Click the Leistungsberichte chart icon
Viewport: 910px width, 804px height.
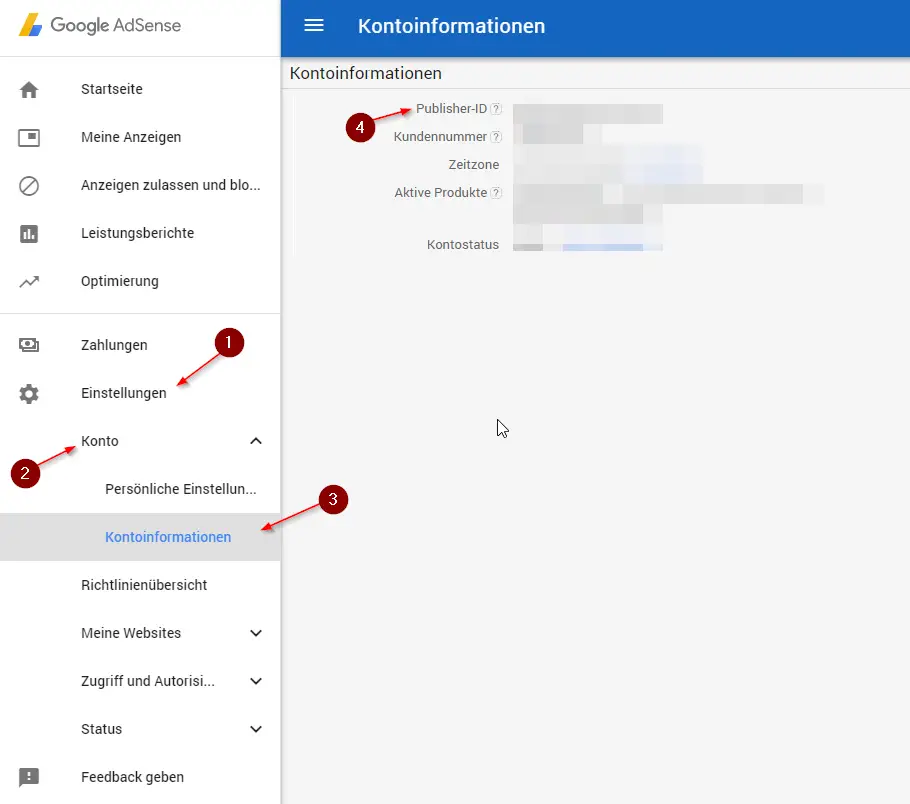[29, 233]
